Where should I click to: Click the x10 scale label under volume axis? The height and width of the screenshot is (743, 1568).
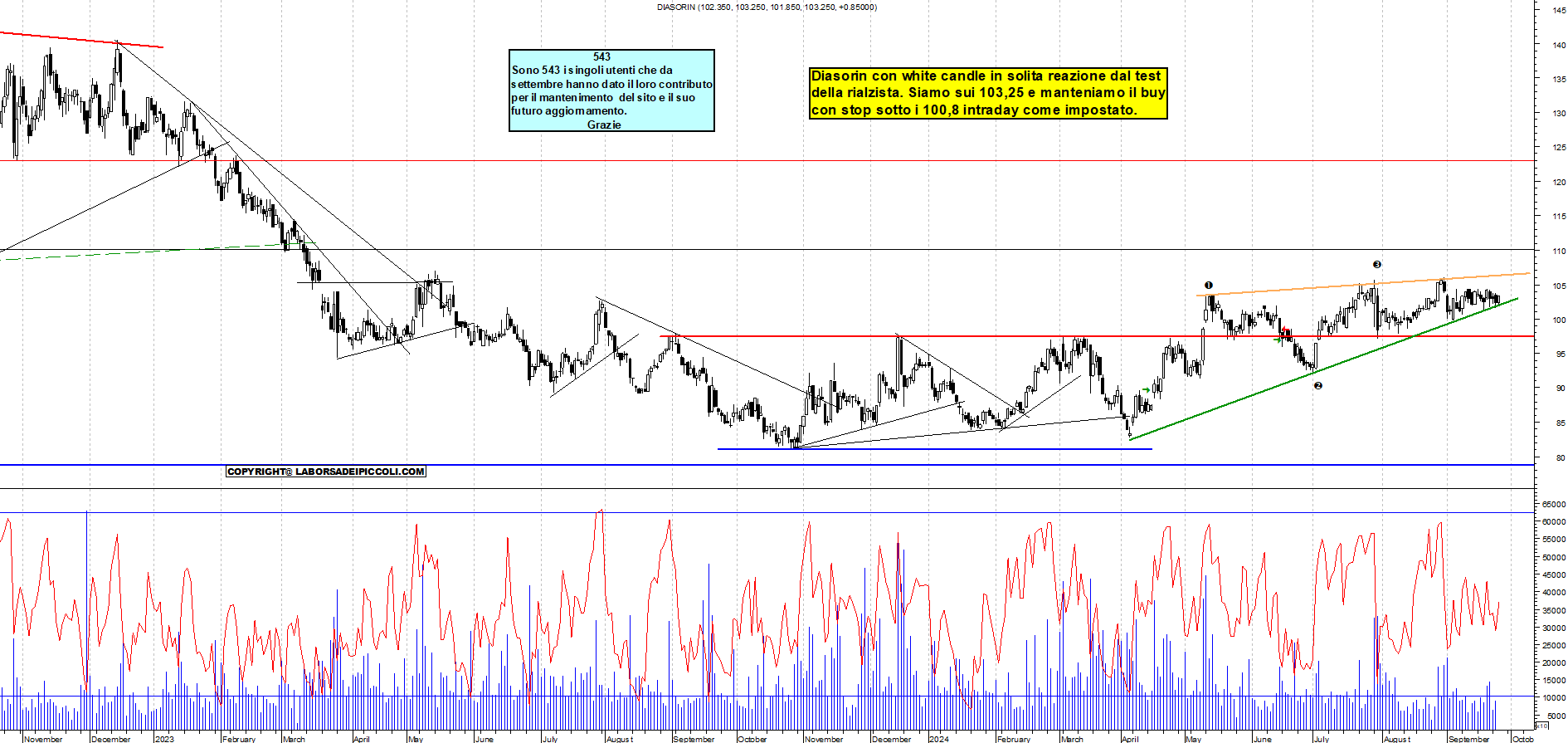[x=1542, y=726]
